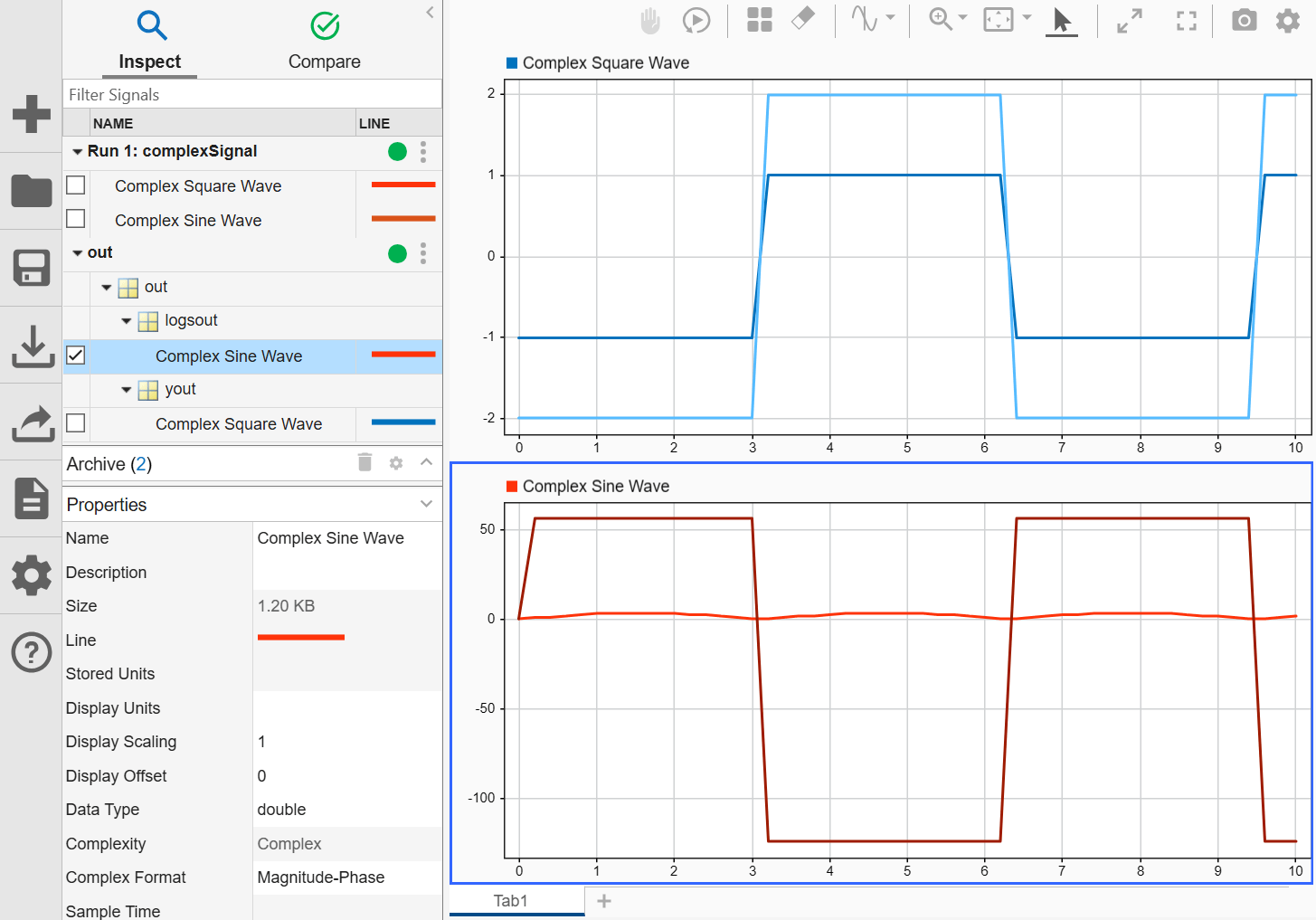Click the Data Type value double
1316x920 pixels.
point(347,810)
